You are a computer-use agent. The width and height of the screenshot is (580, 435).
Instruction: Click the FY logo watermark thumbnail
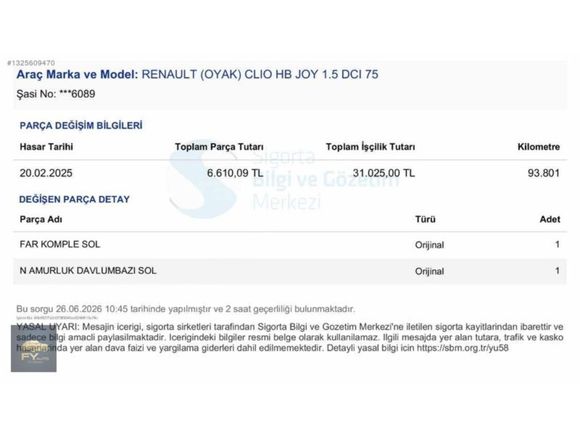[x=34, y=348]
